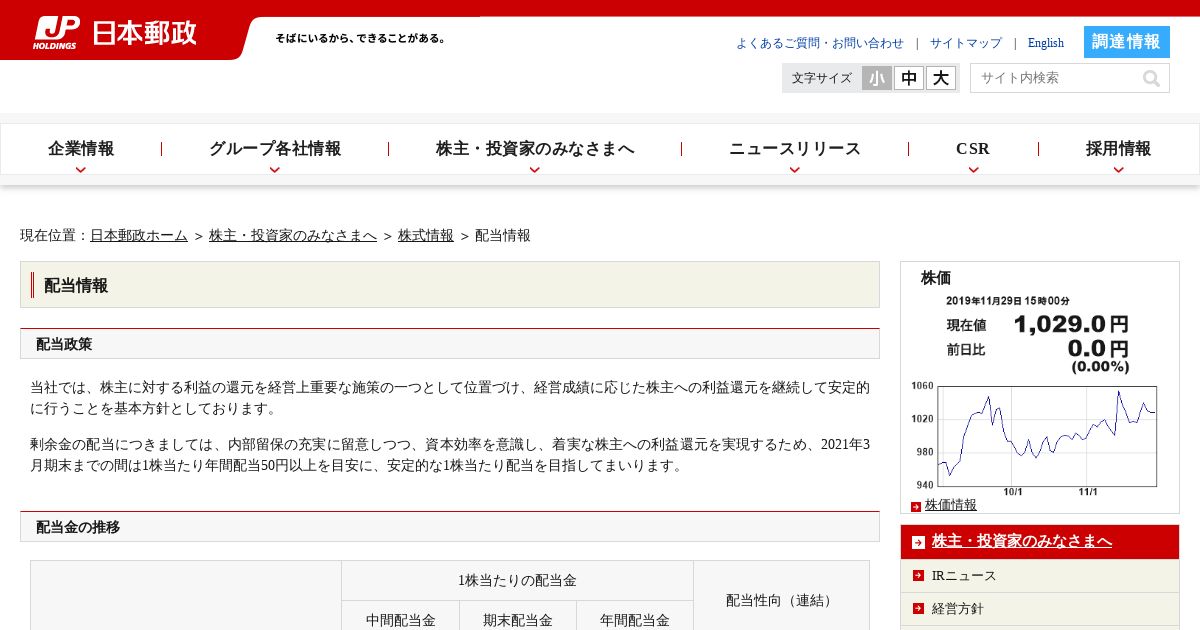The width and height of the screenshot is (1200, 630).
Task: Go to 株式情報 breadcrumb link
Action: (426, 235)
